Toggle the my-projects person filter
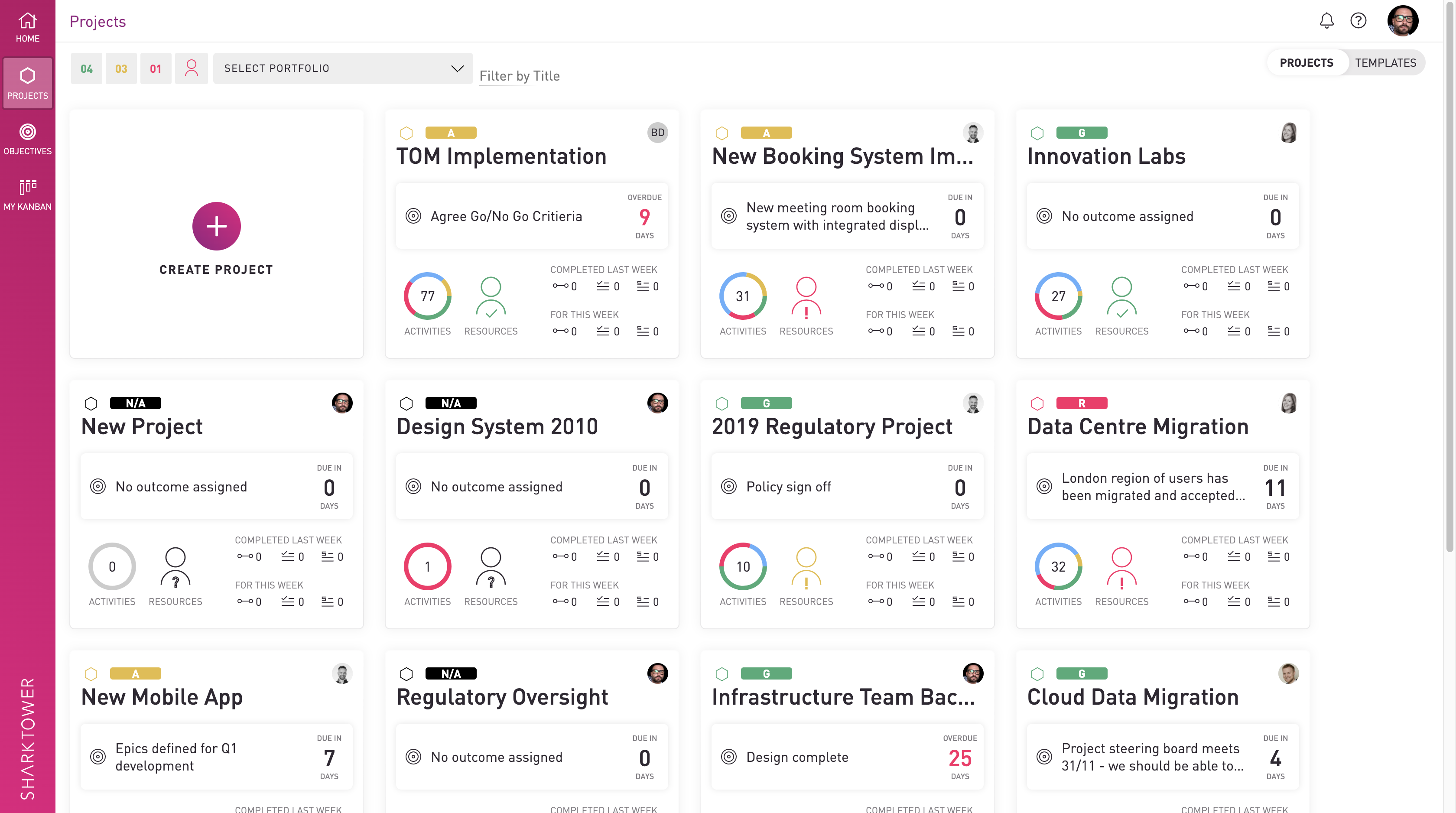The width and height of the screenshot is (1456, 813). 191,68
